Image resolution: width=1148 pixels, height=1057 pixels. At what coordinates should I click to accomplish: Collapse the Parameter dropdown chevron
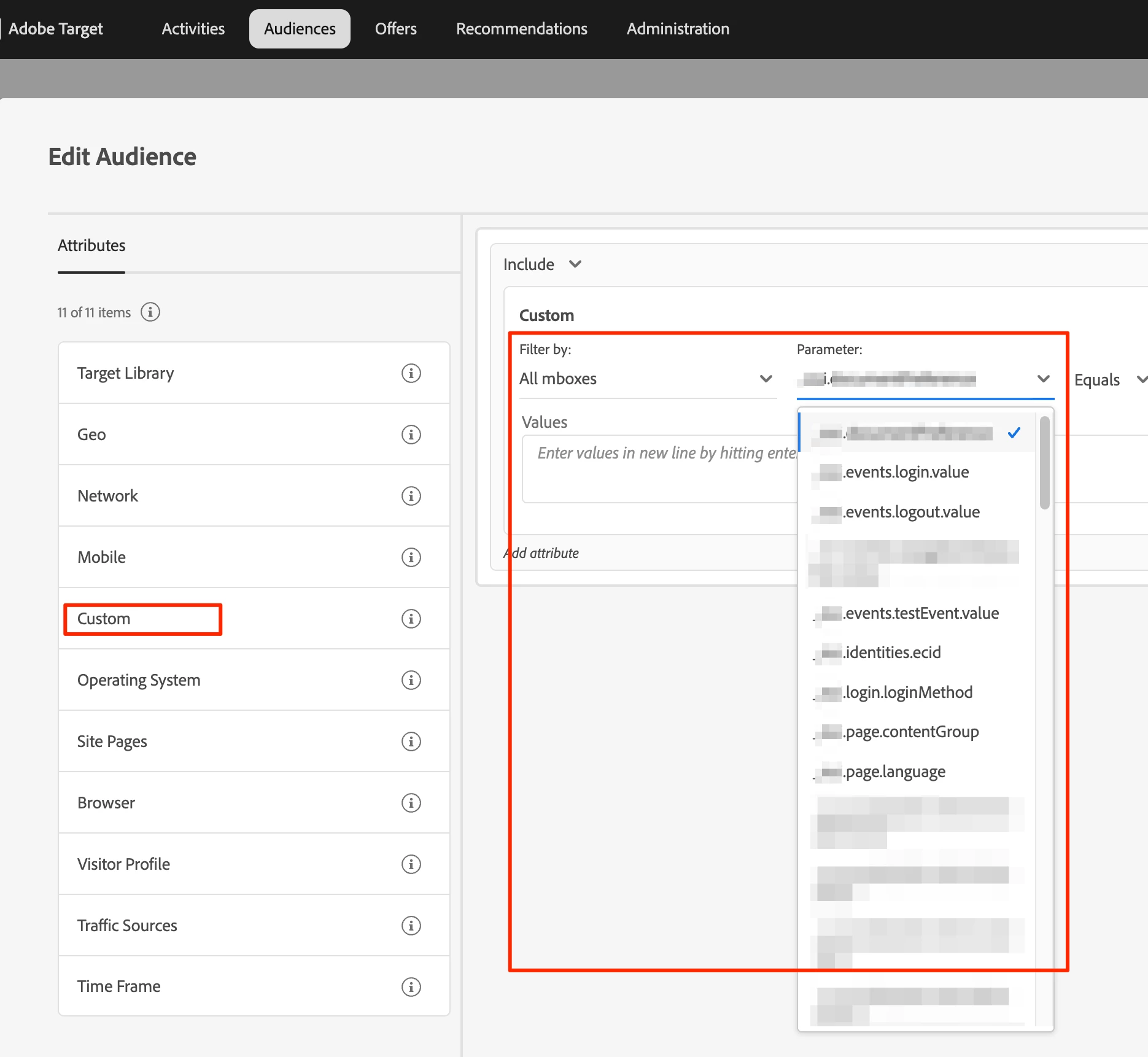(1043, 379)
